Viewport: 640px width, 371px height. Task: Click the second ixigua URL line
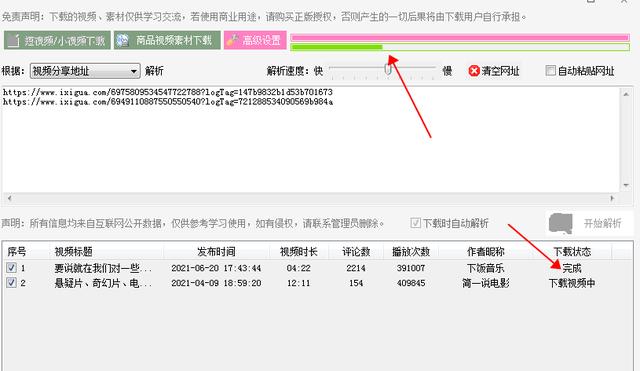168,102
